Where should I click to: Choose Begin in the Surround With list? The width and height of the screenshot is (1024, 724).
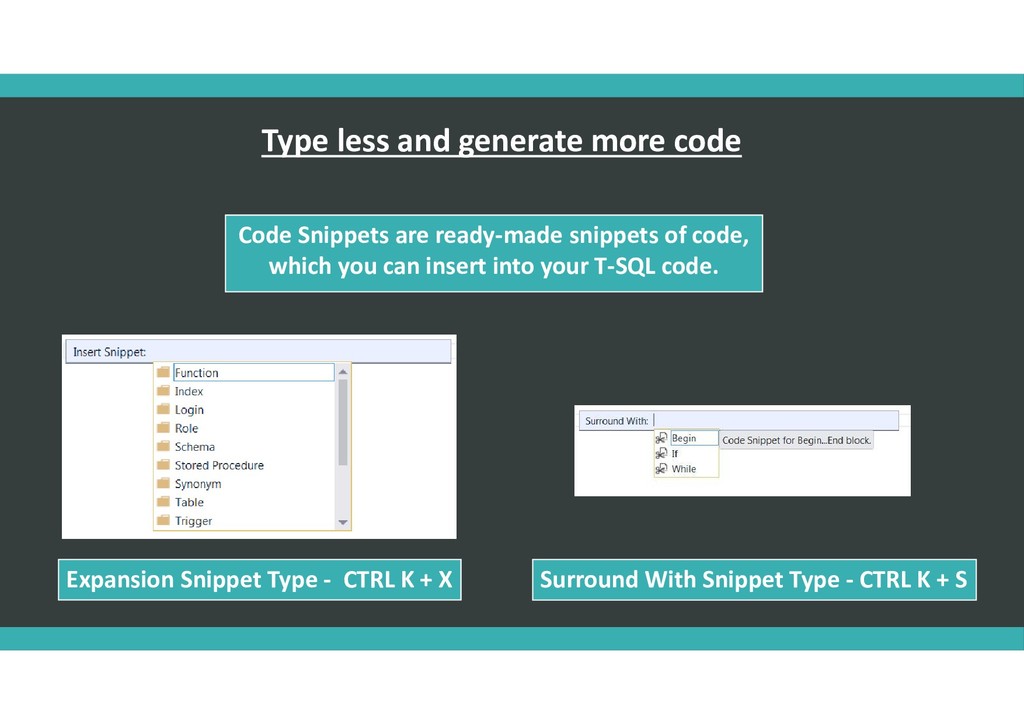tap(694, 438)
